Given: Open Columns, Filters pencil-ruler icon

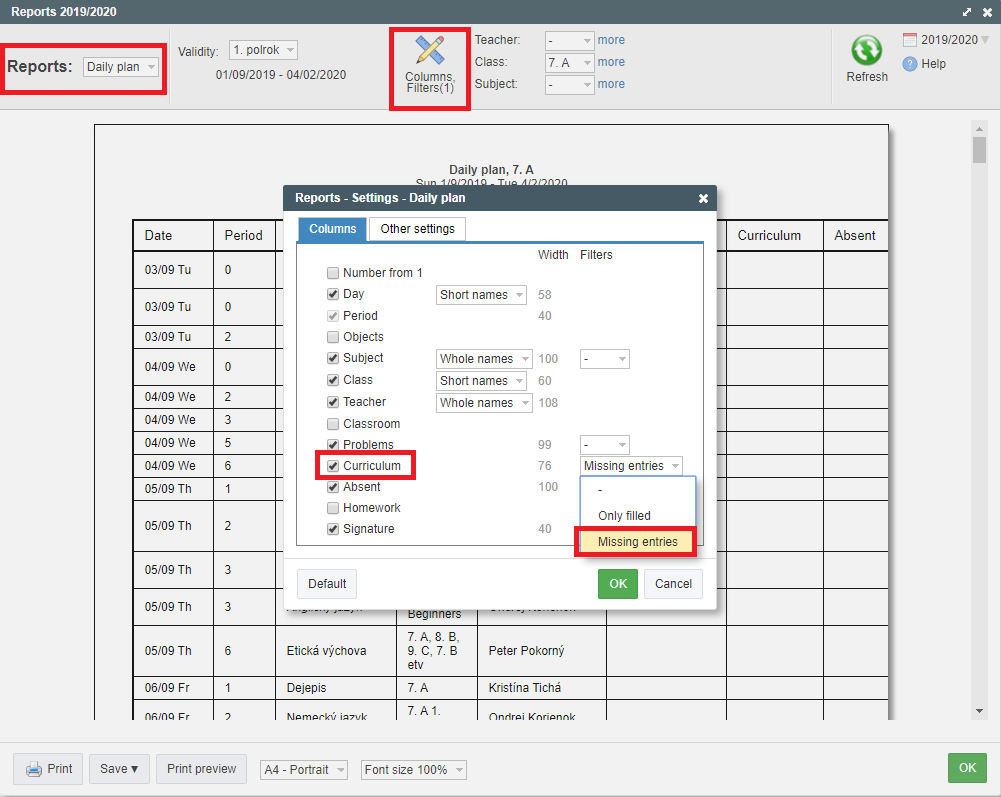Looking at the screenshot, I should click(x=430, y=50).
